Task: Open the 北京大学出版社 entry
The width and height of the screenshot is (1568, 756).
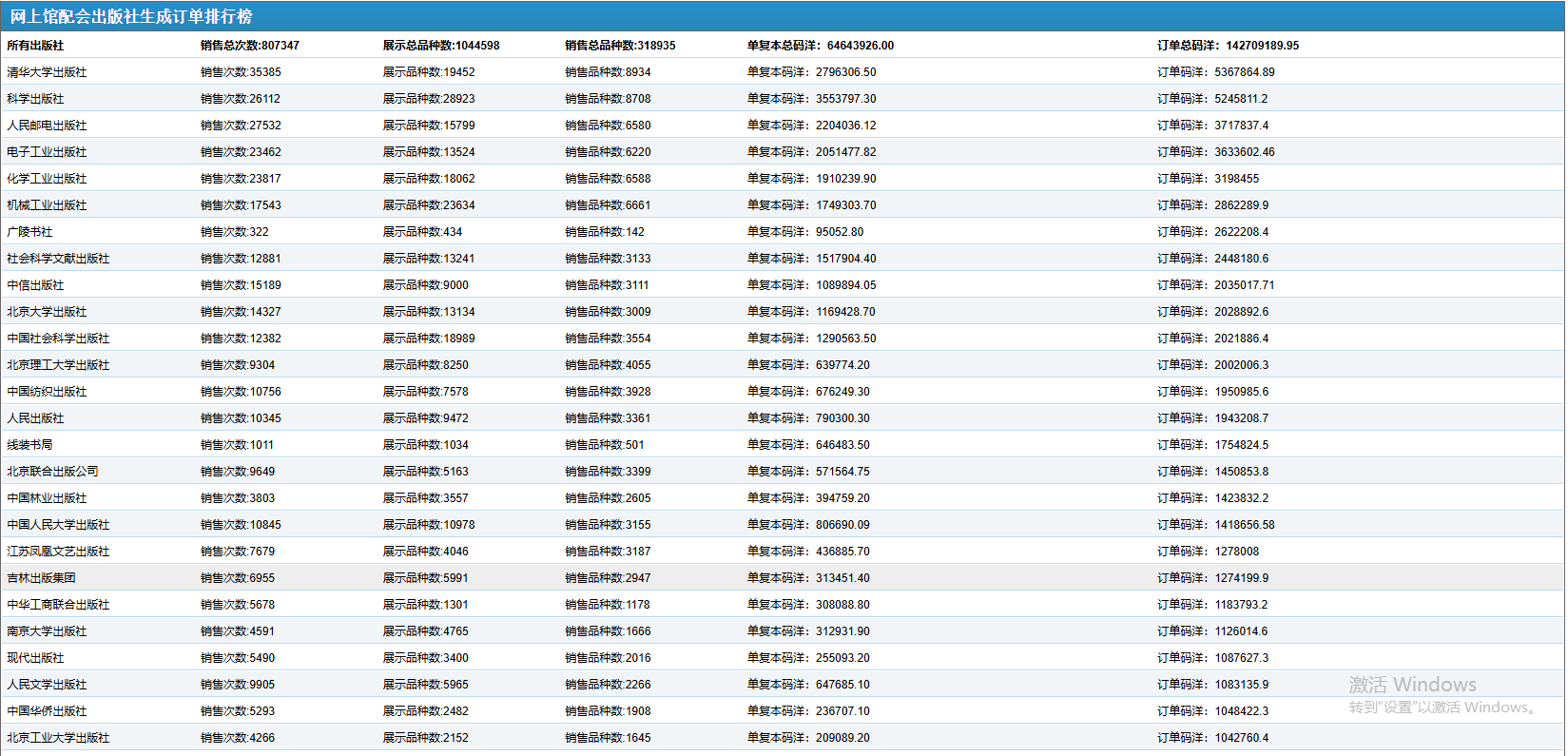Action: pos(47,312)
